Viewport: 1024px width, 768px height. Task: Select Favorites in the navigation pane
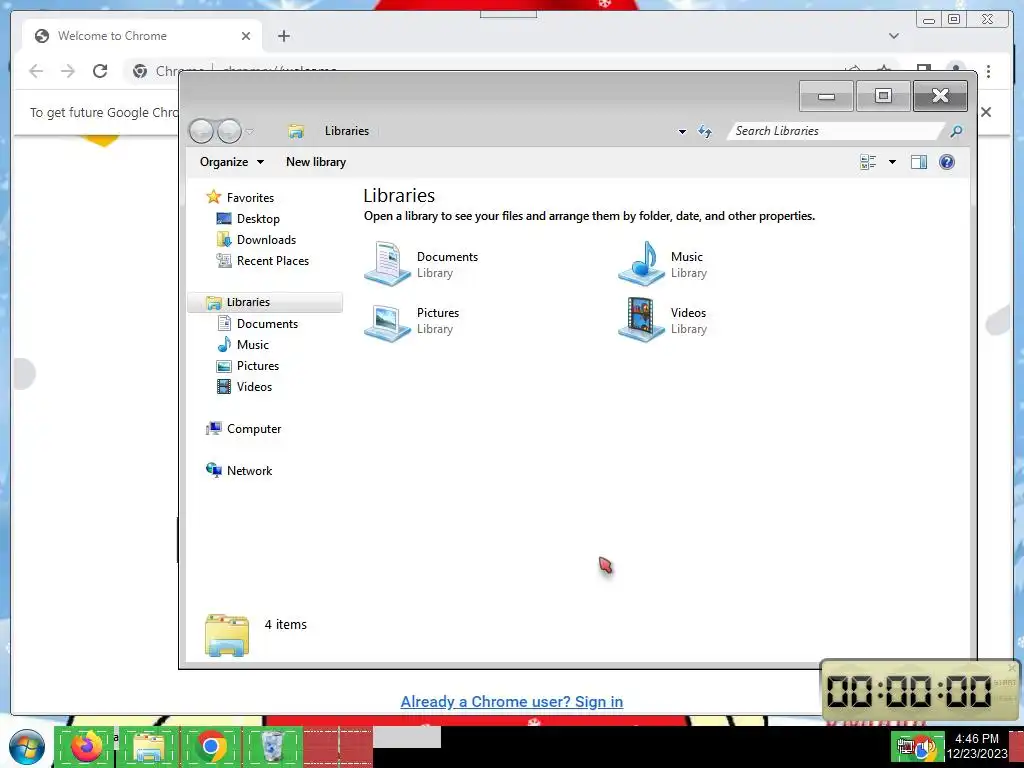pos(240,197)
